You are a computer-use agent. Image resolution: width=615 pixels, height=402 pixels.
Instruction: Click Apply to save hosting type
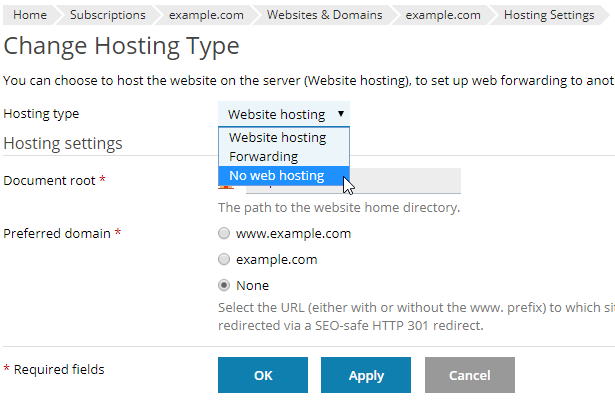click(x=366, y=375)
